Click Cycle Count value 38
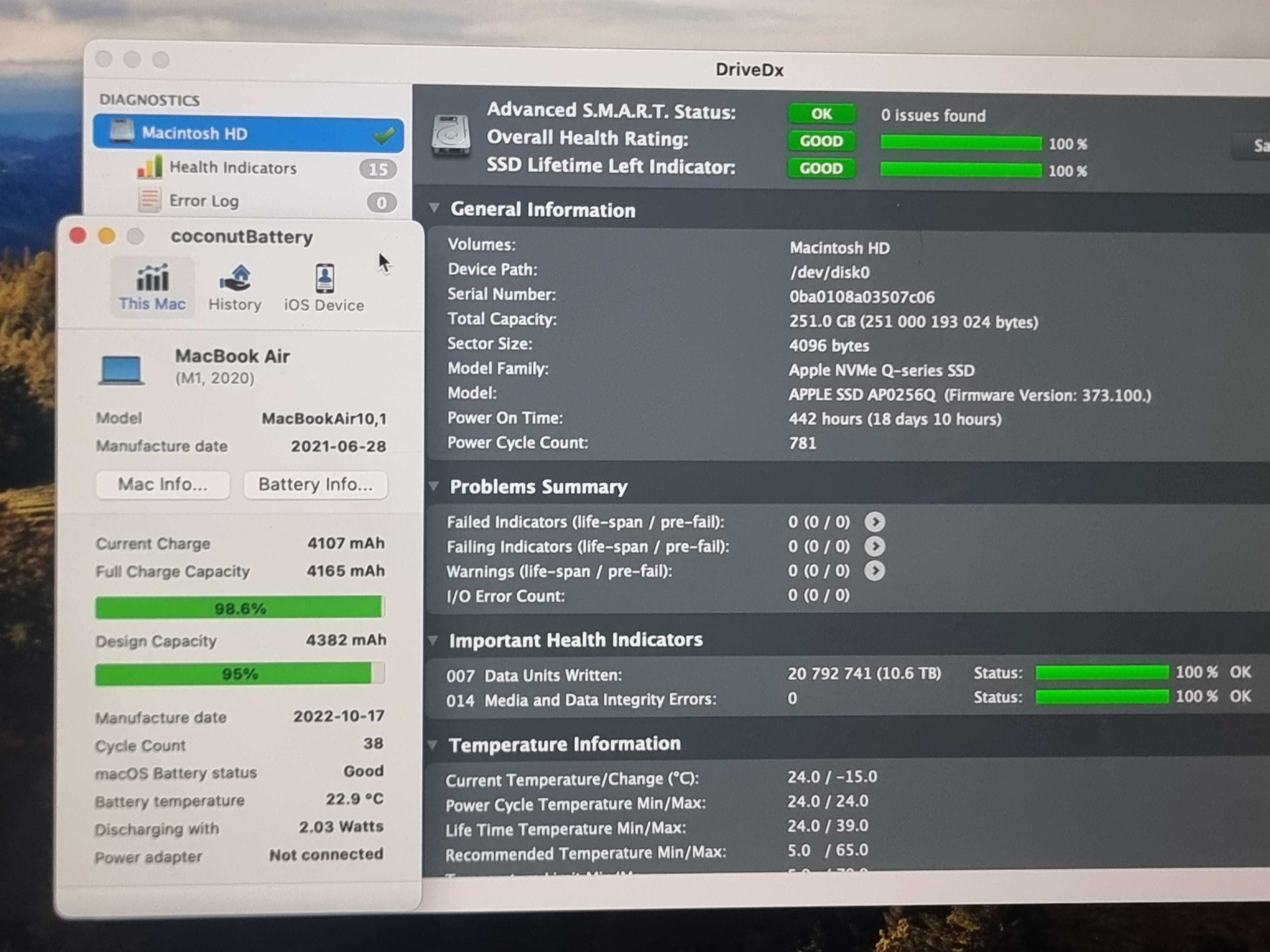Image resolution: width=1270 pixels, height=952 pixels. 373,744
